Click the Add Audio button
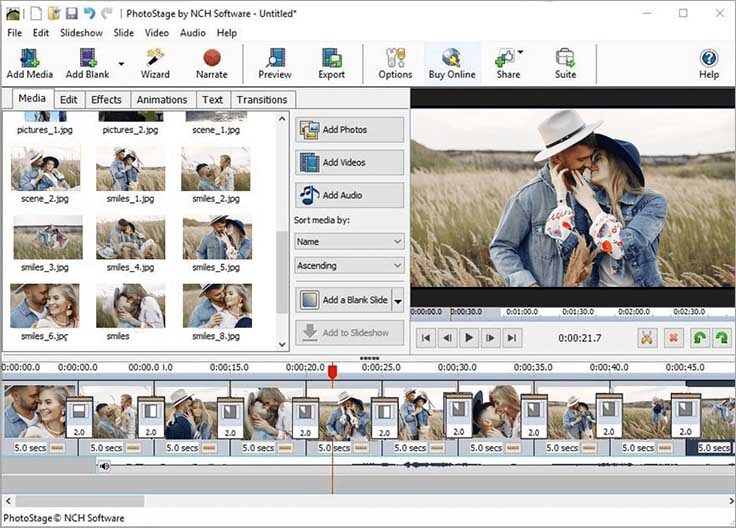 pyautogui.click(x=349, y=195)
